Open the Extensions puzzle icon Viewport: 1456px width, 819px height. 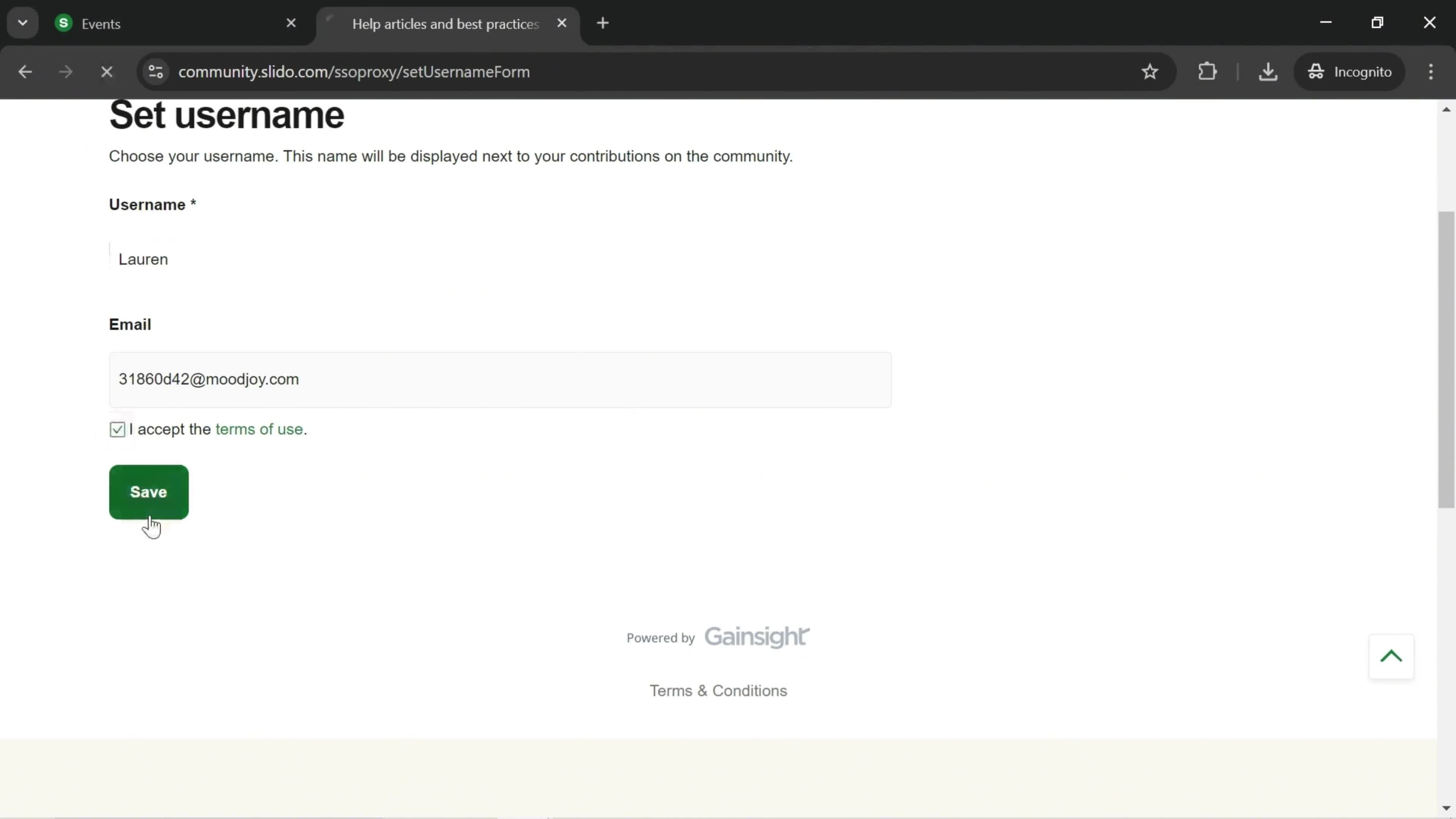pyautogui.click(x=1207, y=72)
